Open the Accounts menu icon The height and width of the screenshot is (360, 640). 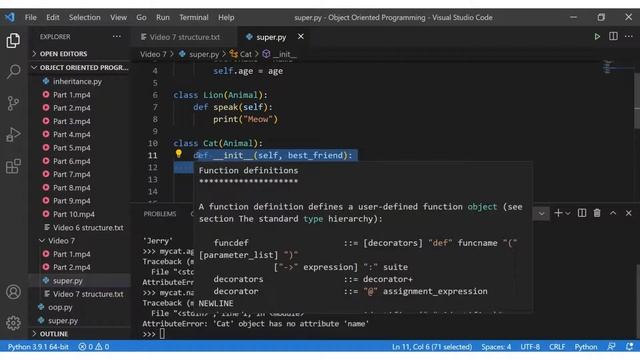point(13,292)
